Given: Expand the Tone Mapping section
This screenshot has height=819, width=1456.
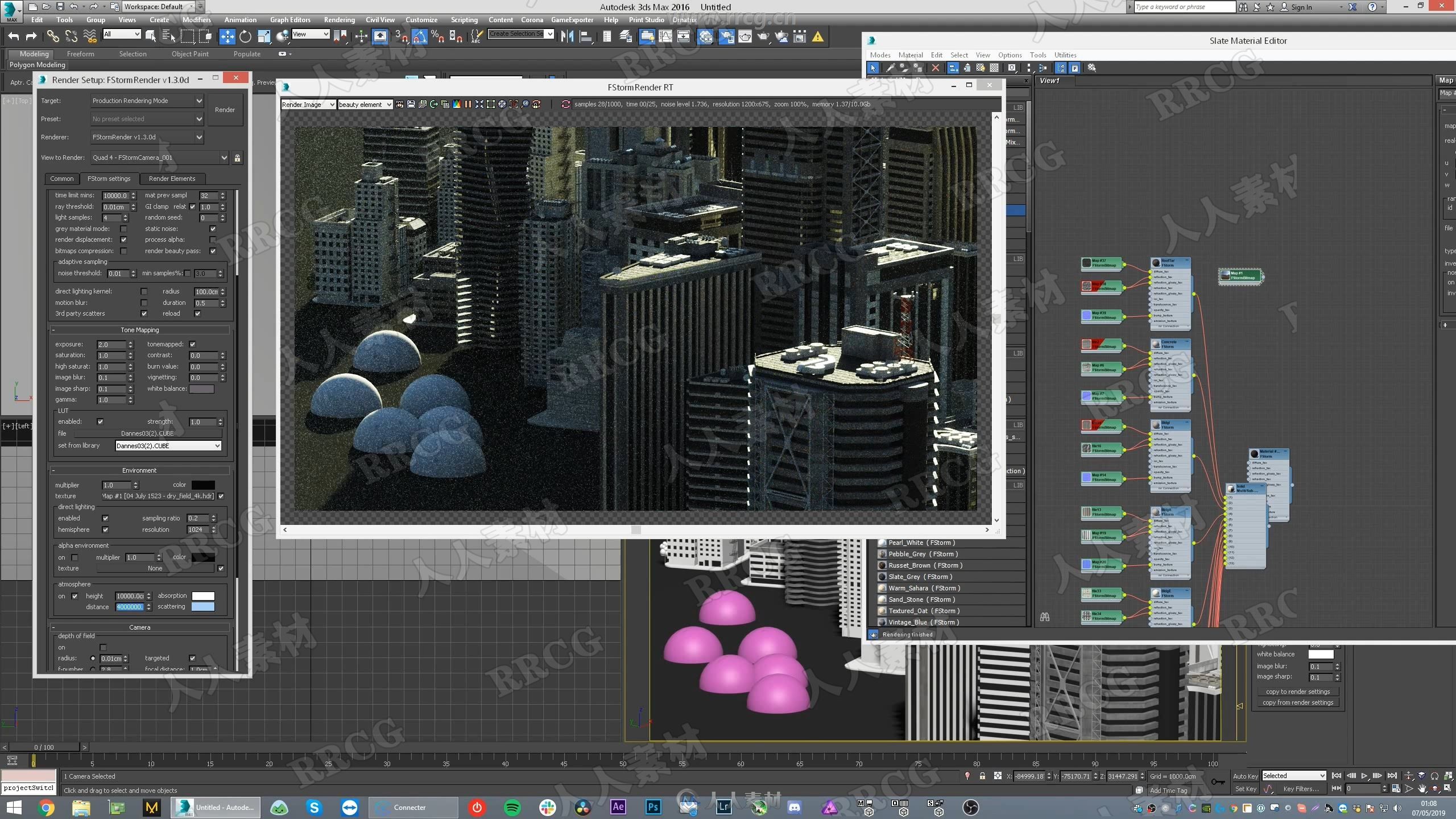Looking at the screenshot, I should click(x=138, y=329).
